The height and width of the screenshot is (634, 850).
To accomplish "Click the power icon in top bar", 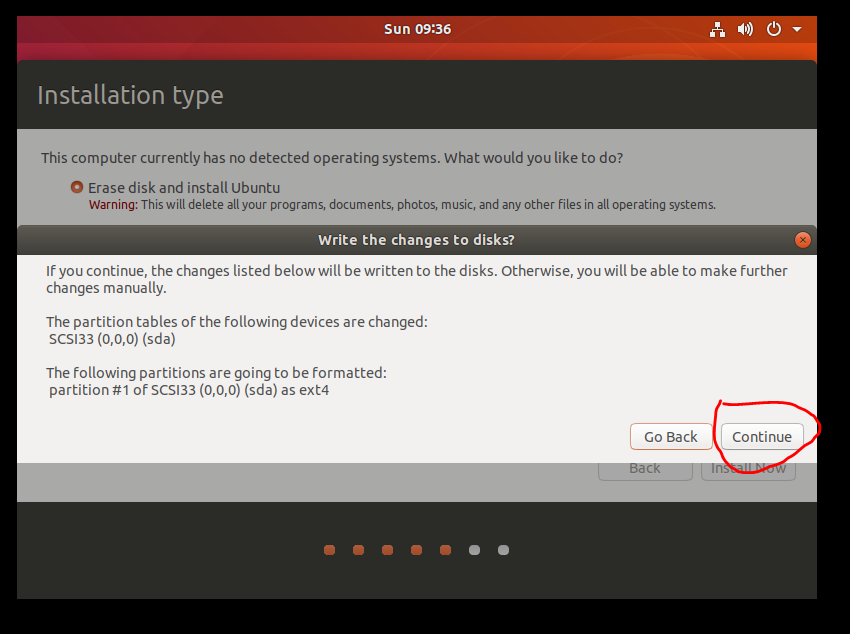I will coord(774,29).
